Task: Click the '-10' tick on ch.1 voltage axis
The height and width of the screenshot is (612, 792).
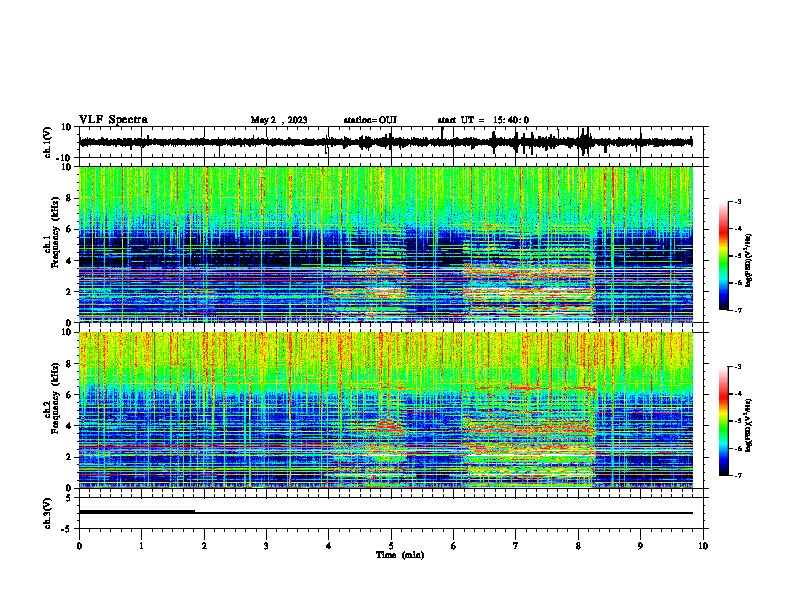Action: (65, 158)
